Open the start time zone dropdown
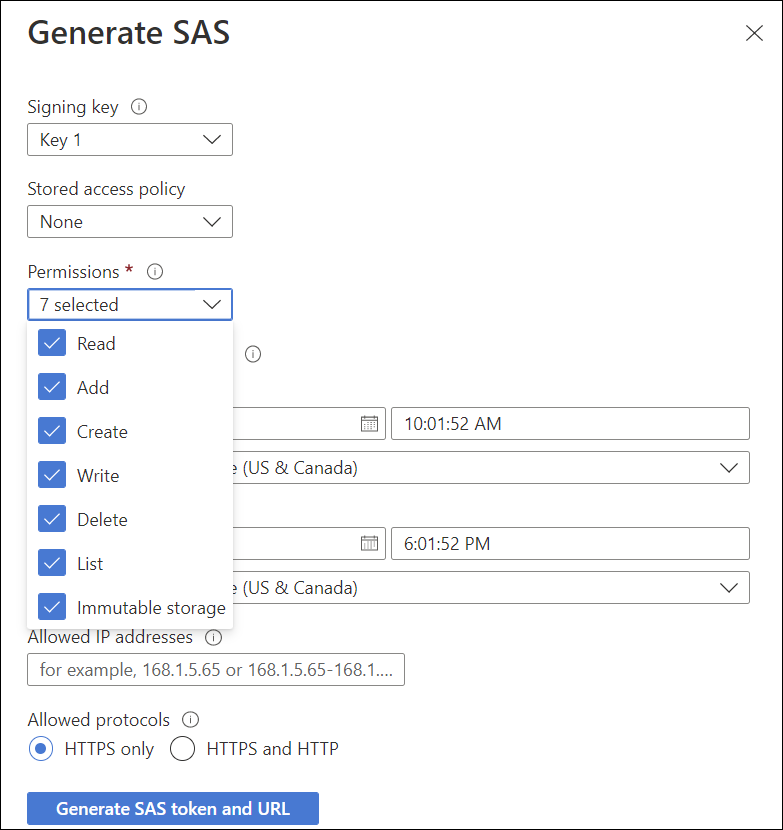Image resolution: width=783 pixels, height=830 pixels. coord(491,468)
